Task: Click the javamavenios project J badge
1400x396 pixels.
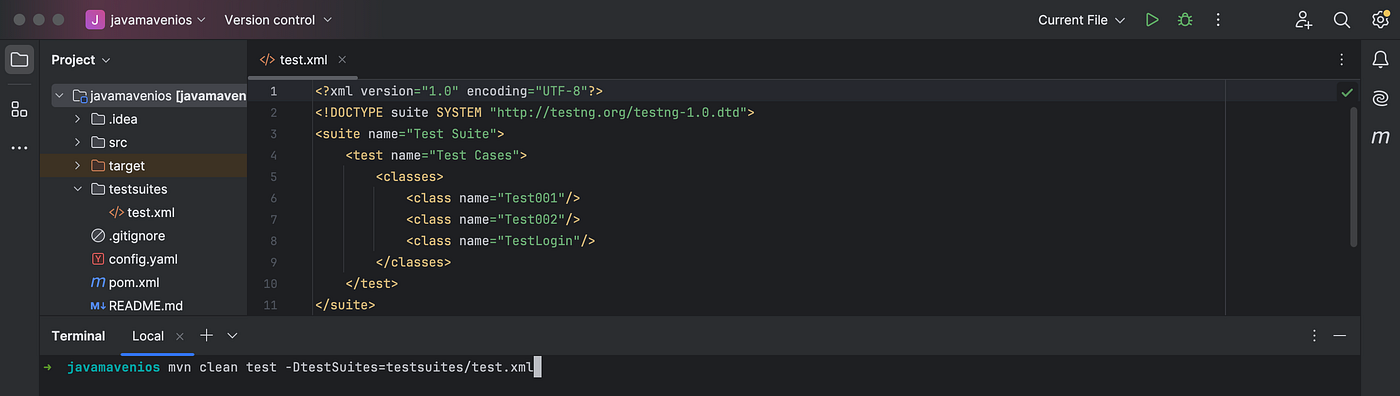Action: click(x=96, y=20)
